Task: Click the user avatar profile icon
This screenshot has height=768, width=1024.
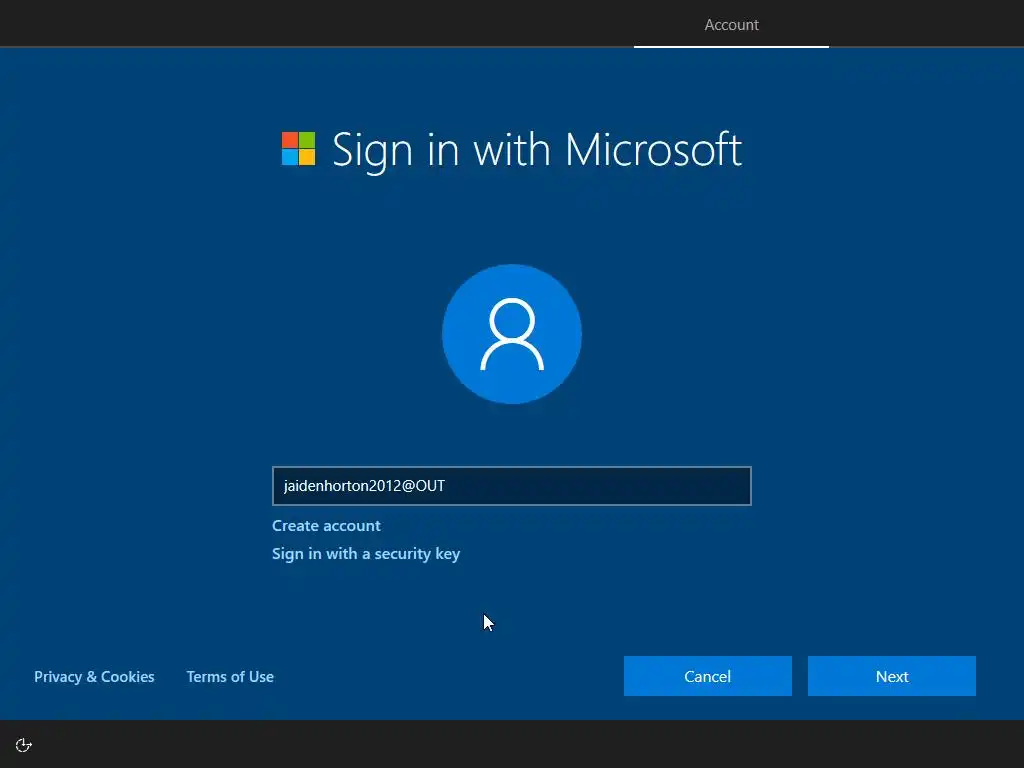Action: (x=512, y=334)
